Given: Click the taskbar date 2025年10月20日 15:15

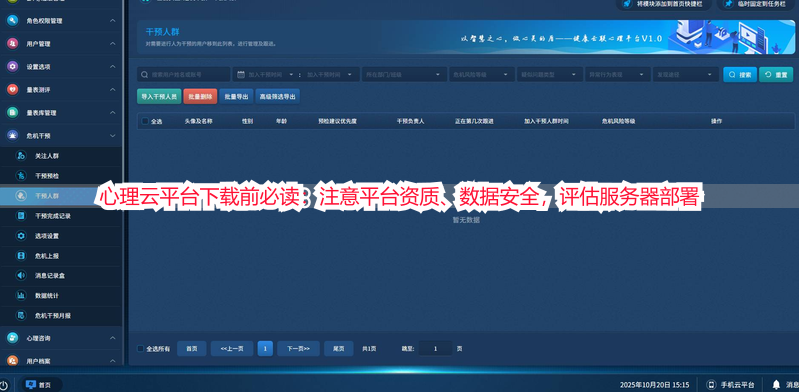Looking at the screenshot, I should (x=654, y=385).
